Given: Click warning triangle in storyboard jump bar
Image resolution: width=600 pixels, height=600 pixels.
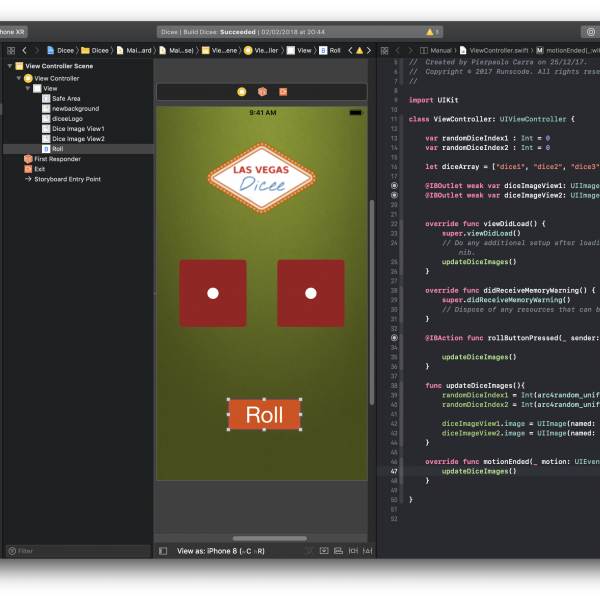Looking at the screenshot, I should tap(359, 51).
